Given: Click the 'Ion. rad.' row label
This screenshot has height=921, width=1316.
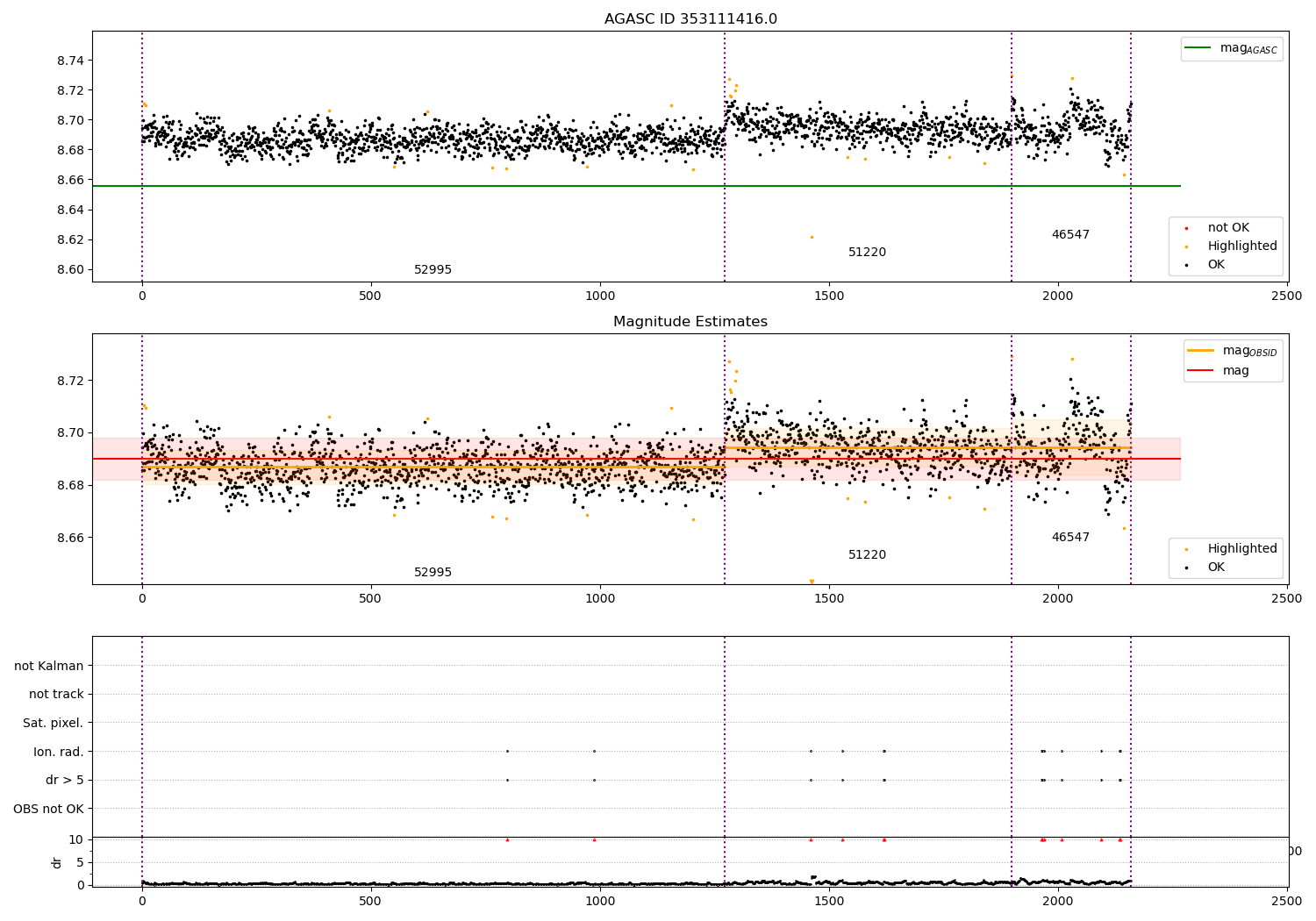Looking at the screenshot, I should [x=59, y=752].
